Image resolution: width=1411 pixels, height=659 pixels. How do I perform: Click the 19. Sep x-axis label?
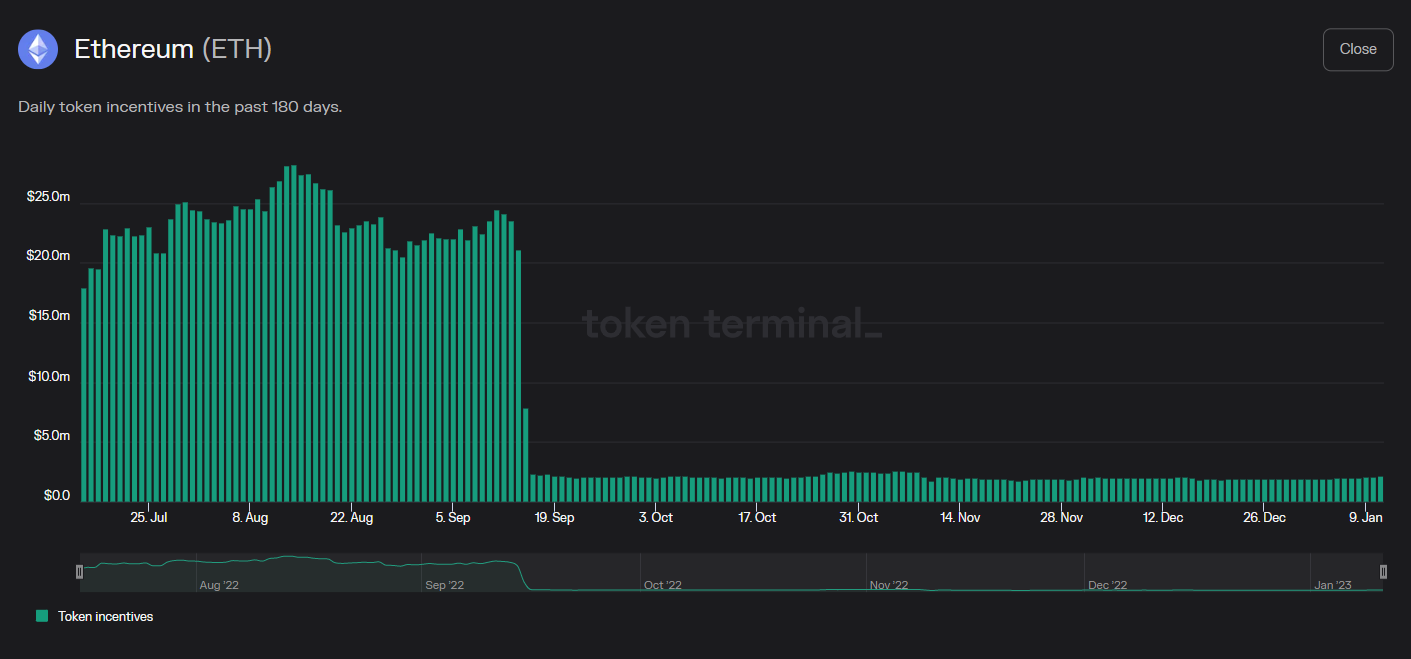tap(555, 517)
